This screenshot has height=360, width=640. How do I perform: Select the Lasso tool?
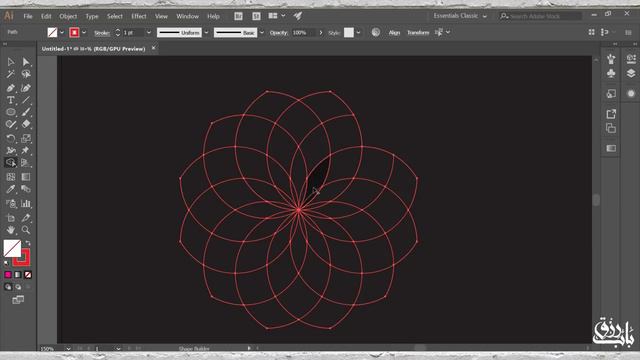(26, 74)
